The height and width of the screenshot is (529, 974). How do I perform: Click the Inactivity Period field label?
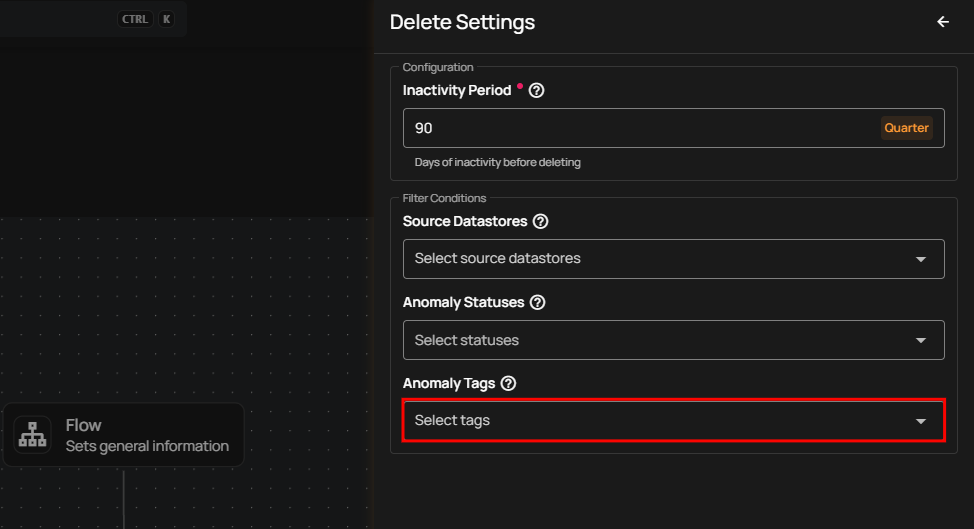coord(456,90)
